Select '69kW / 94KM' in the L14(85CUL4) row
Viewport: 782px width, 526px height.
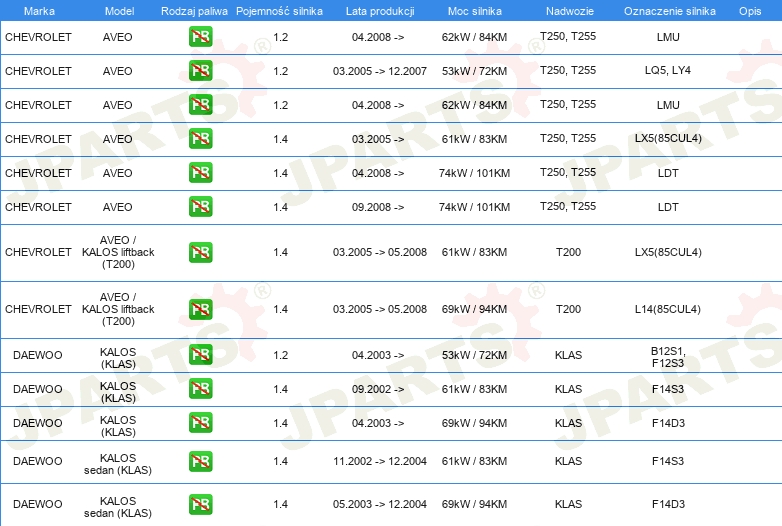(474, 309)
